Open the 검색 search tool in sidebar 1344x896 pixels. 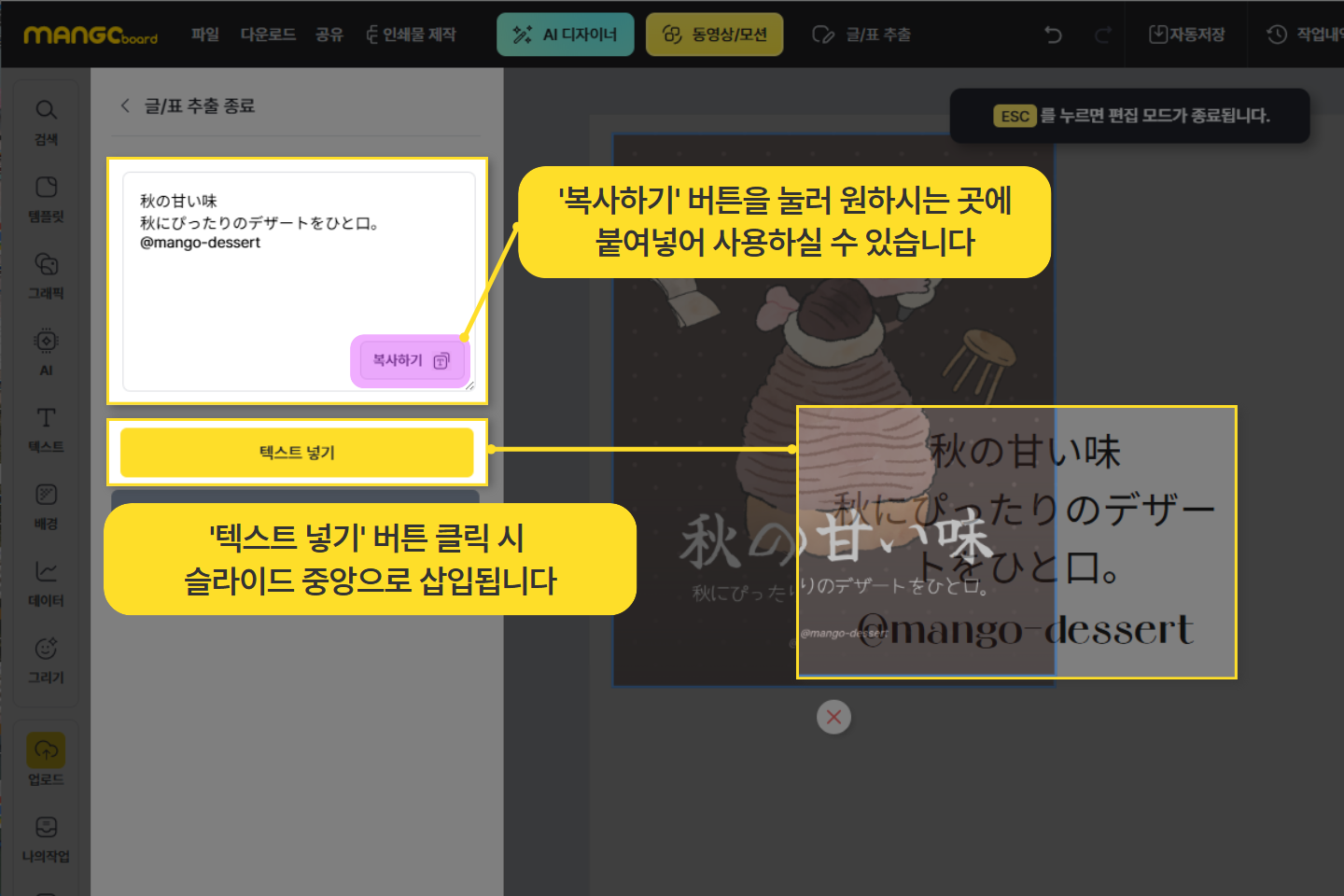[46, 121]
